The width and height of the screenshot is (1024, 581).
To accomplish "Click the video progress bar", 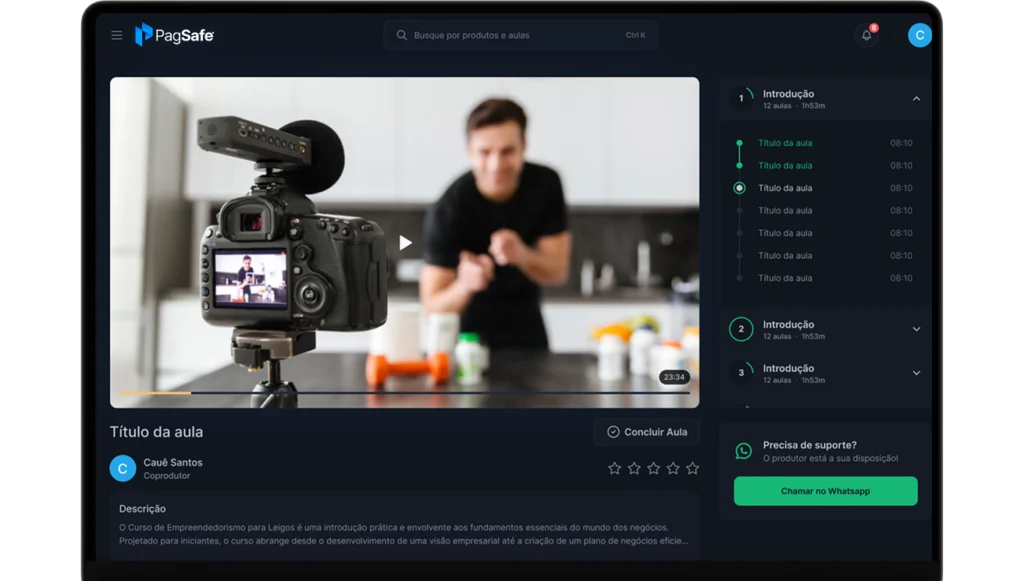I will [400, 393].
